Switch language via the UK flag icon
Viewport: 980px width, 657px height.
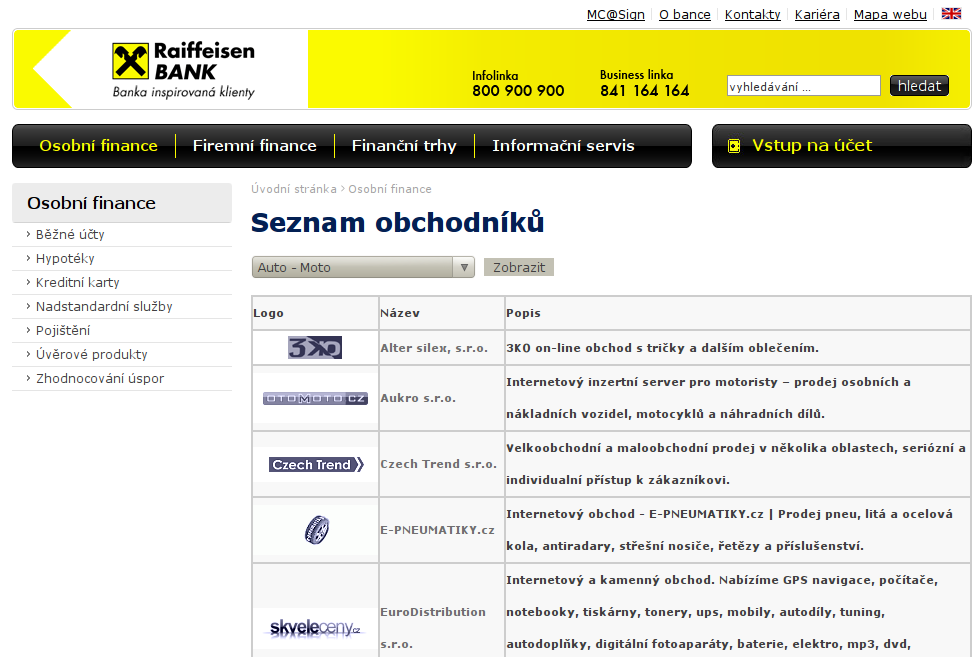point(951,14)
